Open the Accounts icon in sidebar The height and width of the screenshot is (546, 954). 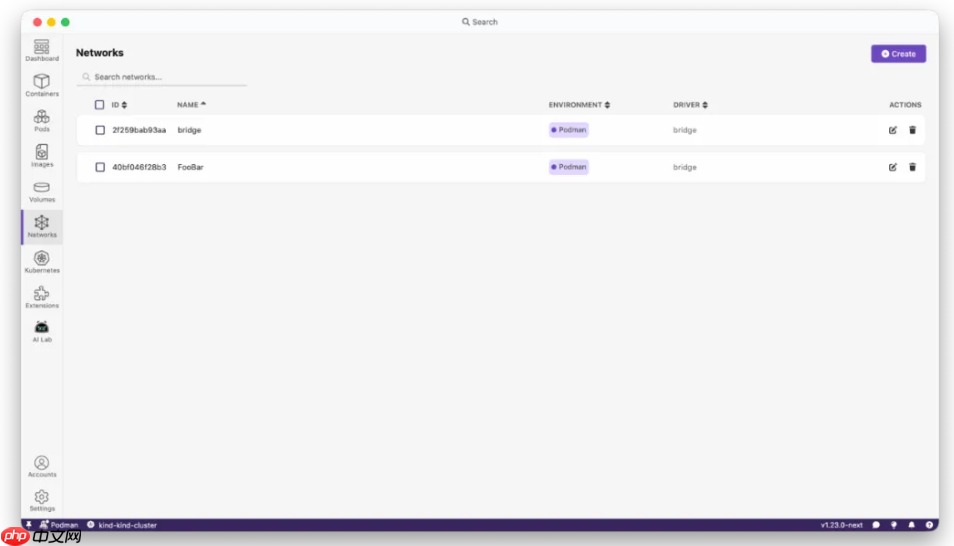click(x=42, y=466)
